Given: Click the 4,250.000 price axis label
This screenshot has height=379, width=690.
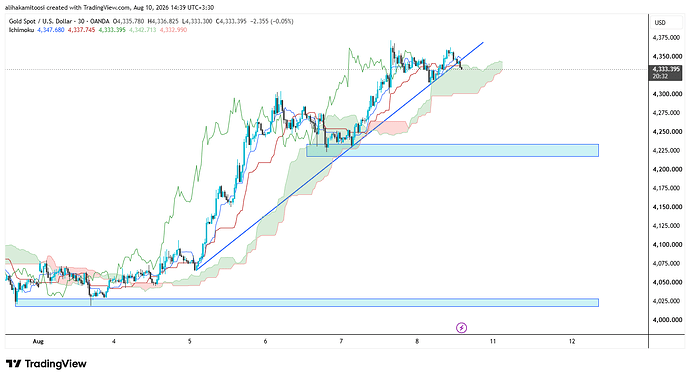Looking at the screenshot, I should pyautogui.click(x=666, y=132).
